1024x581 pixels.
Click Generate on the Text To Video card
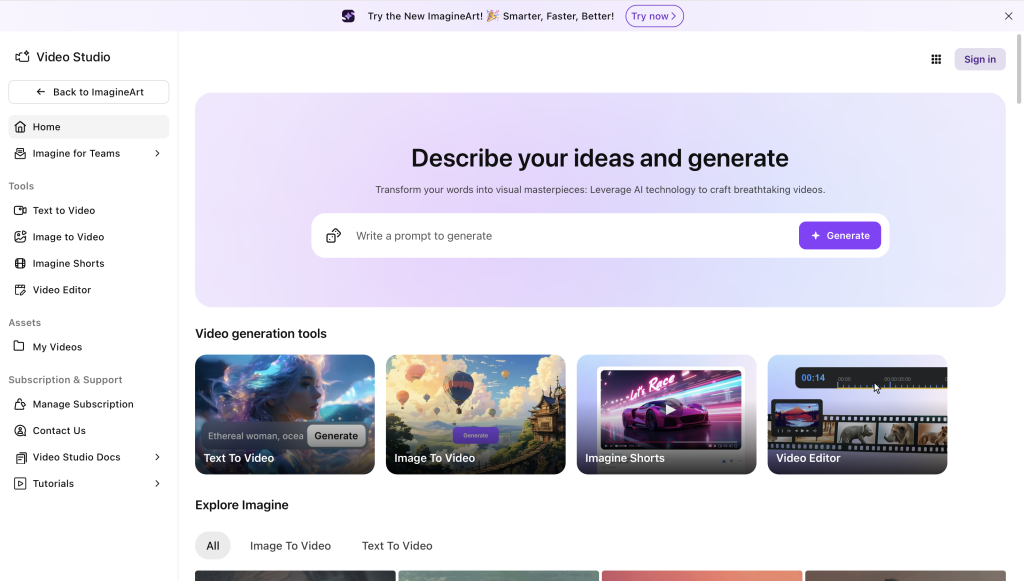pos(336,436)
